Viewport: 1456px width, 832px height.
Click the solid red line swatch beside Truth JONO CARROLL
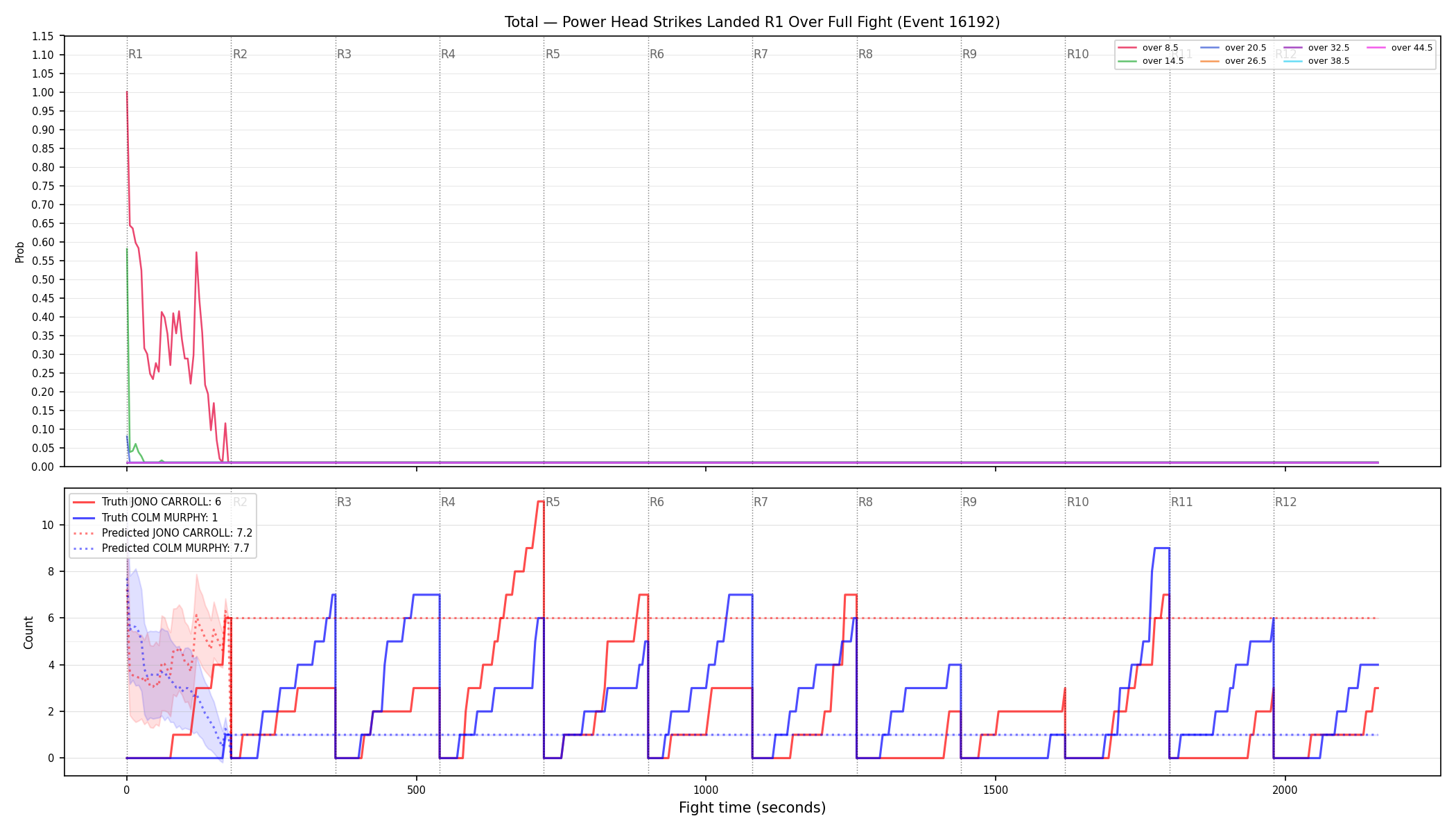click(84, 502)
